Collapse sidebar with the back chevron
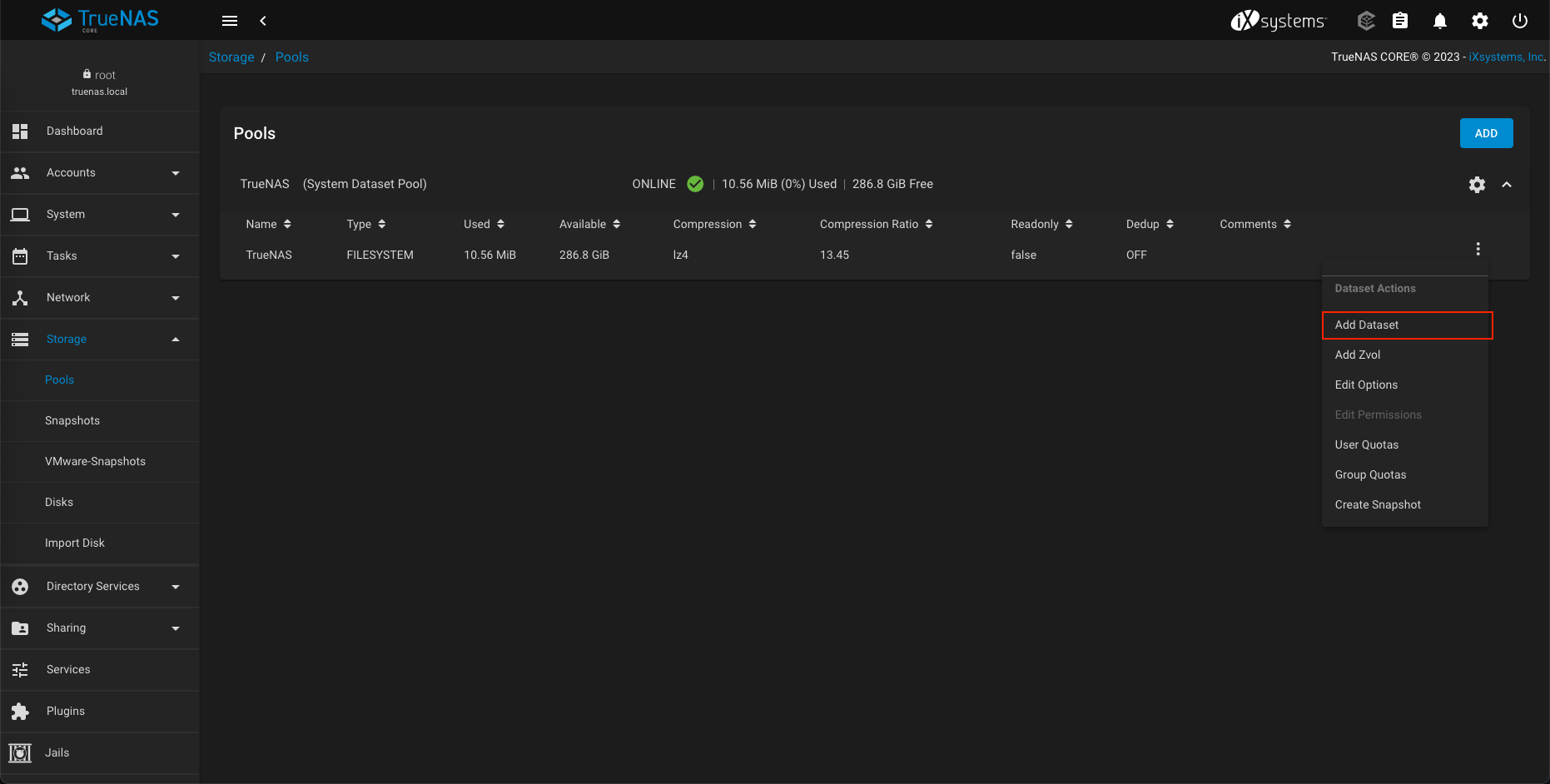The image size is (1550, 784). [263, 21]
